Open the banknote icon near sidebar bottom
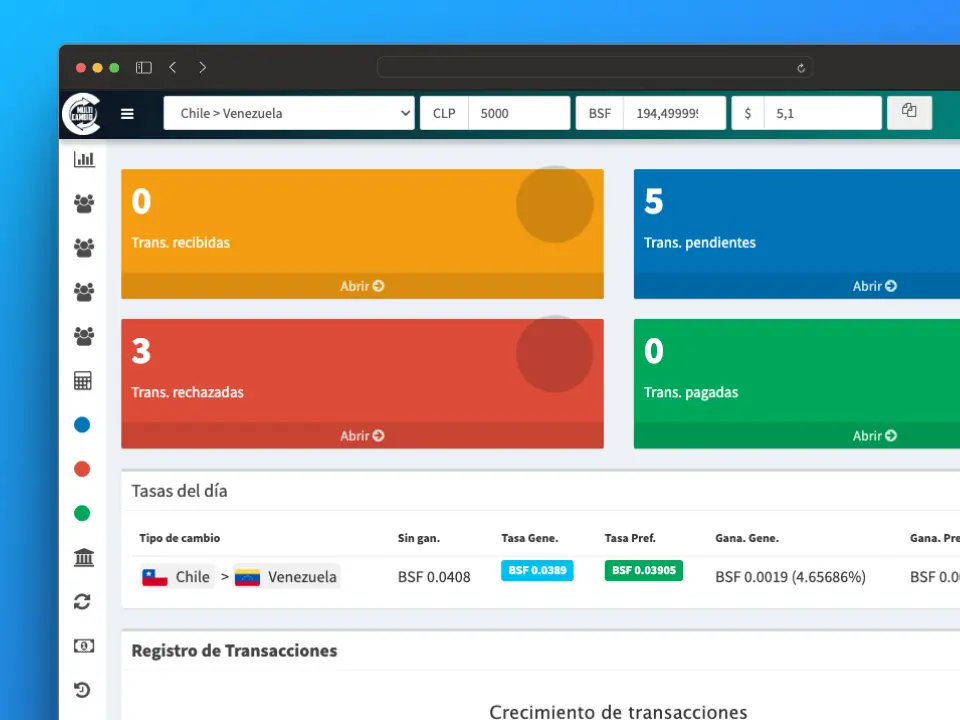The width and height of the screenshot is (960, 720). 83,645
